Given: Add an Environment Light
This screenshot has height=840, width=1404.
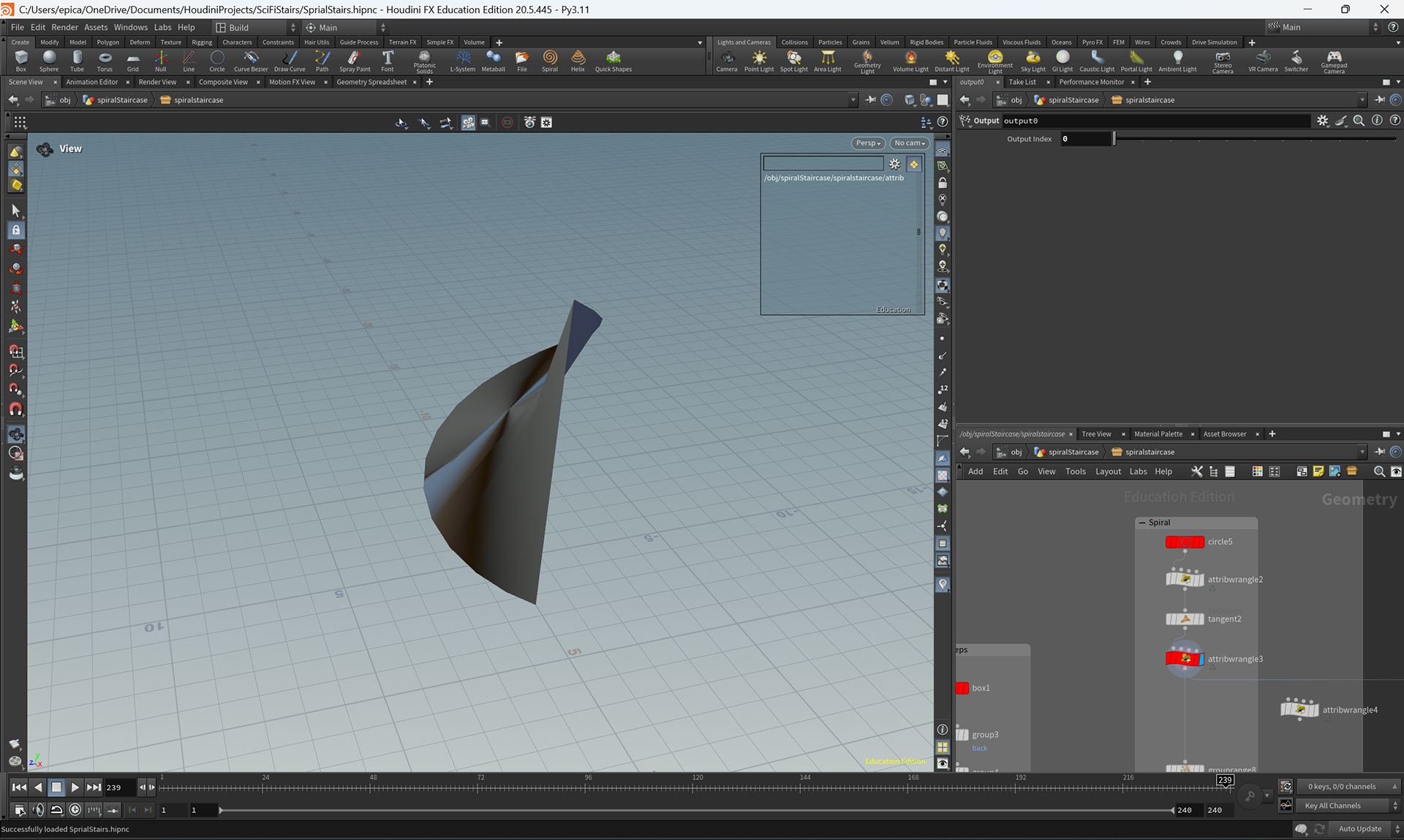Looking at the screenshot, I should (995, 61).
